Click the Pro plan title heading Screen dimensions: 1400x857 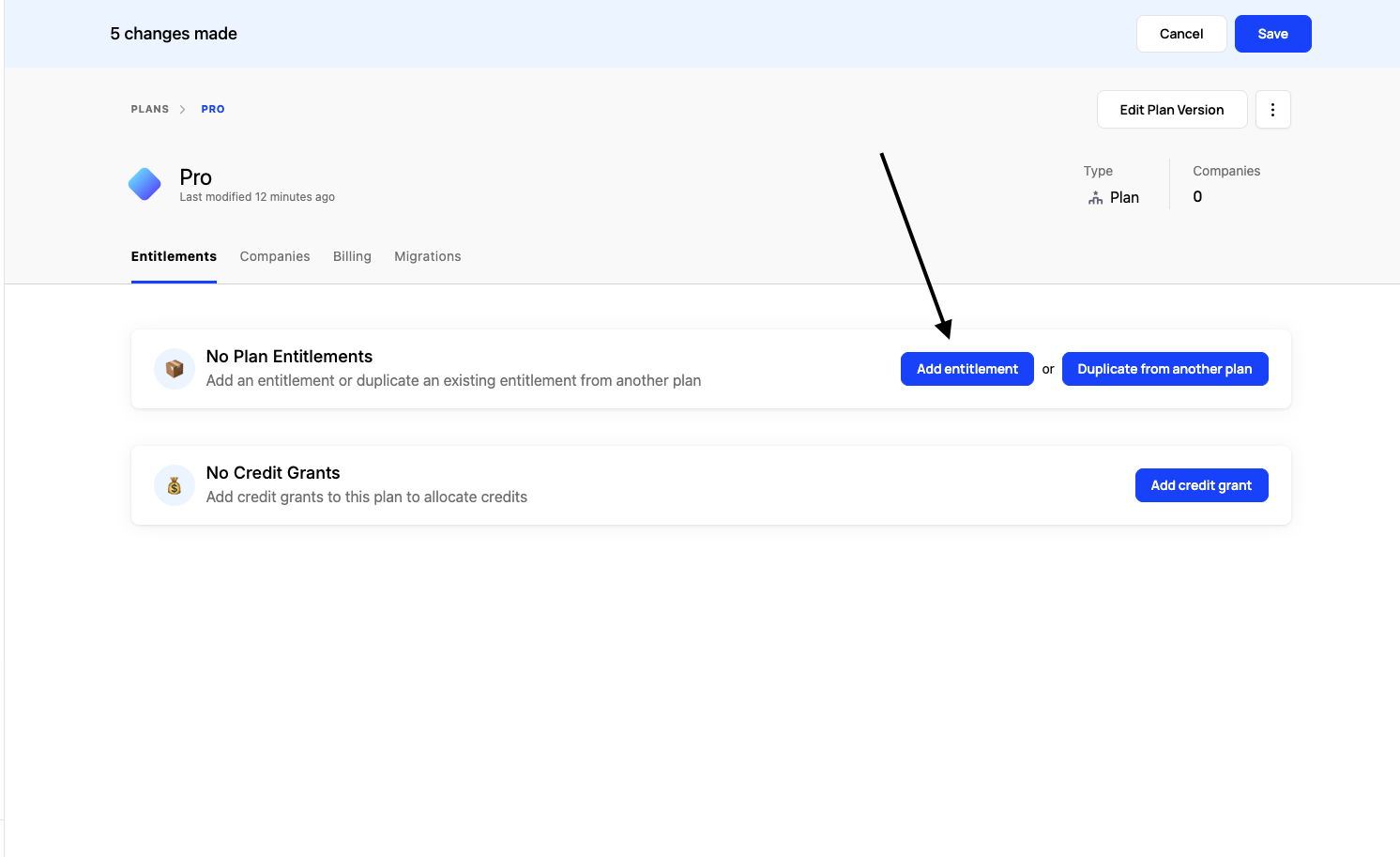196,177
